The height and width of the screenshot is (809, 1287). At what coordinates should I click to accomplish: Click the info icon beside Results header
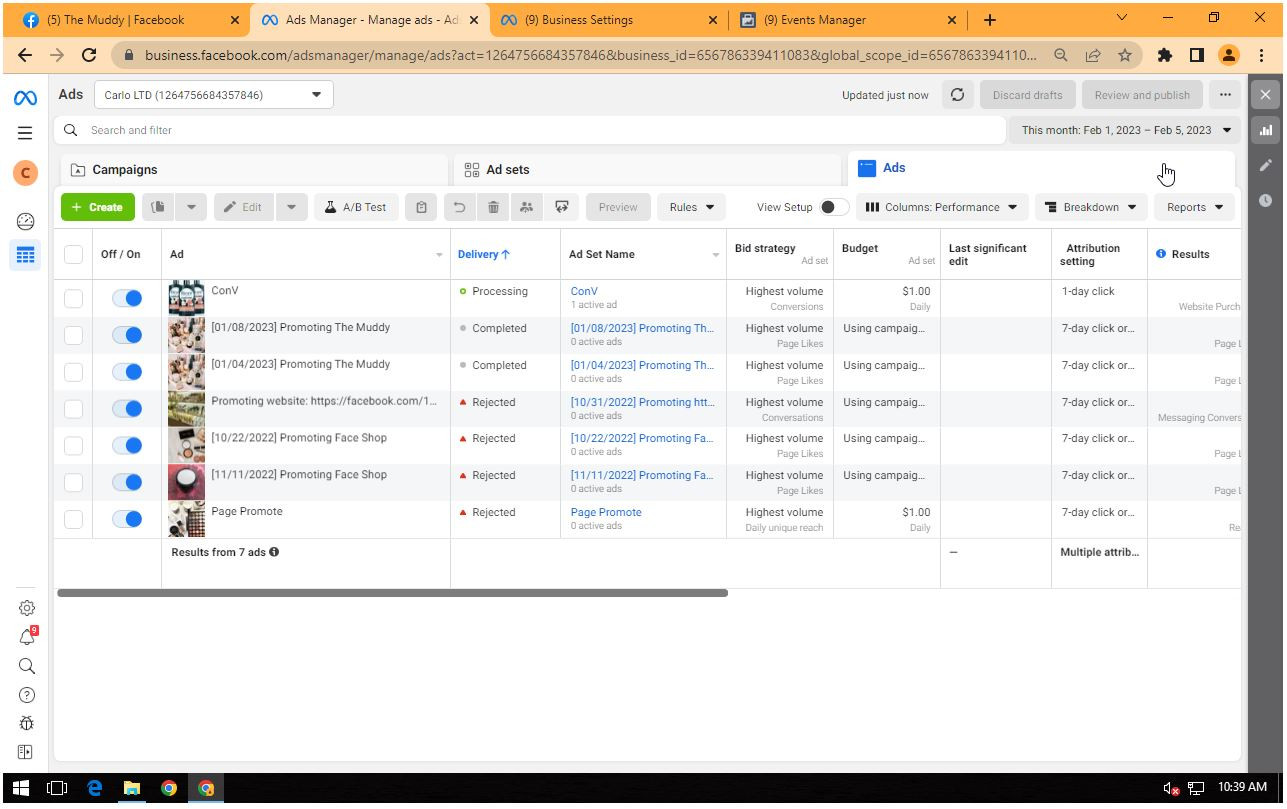(1161, 254)
